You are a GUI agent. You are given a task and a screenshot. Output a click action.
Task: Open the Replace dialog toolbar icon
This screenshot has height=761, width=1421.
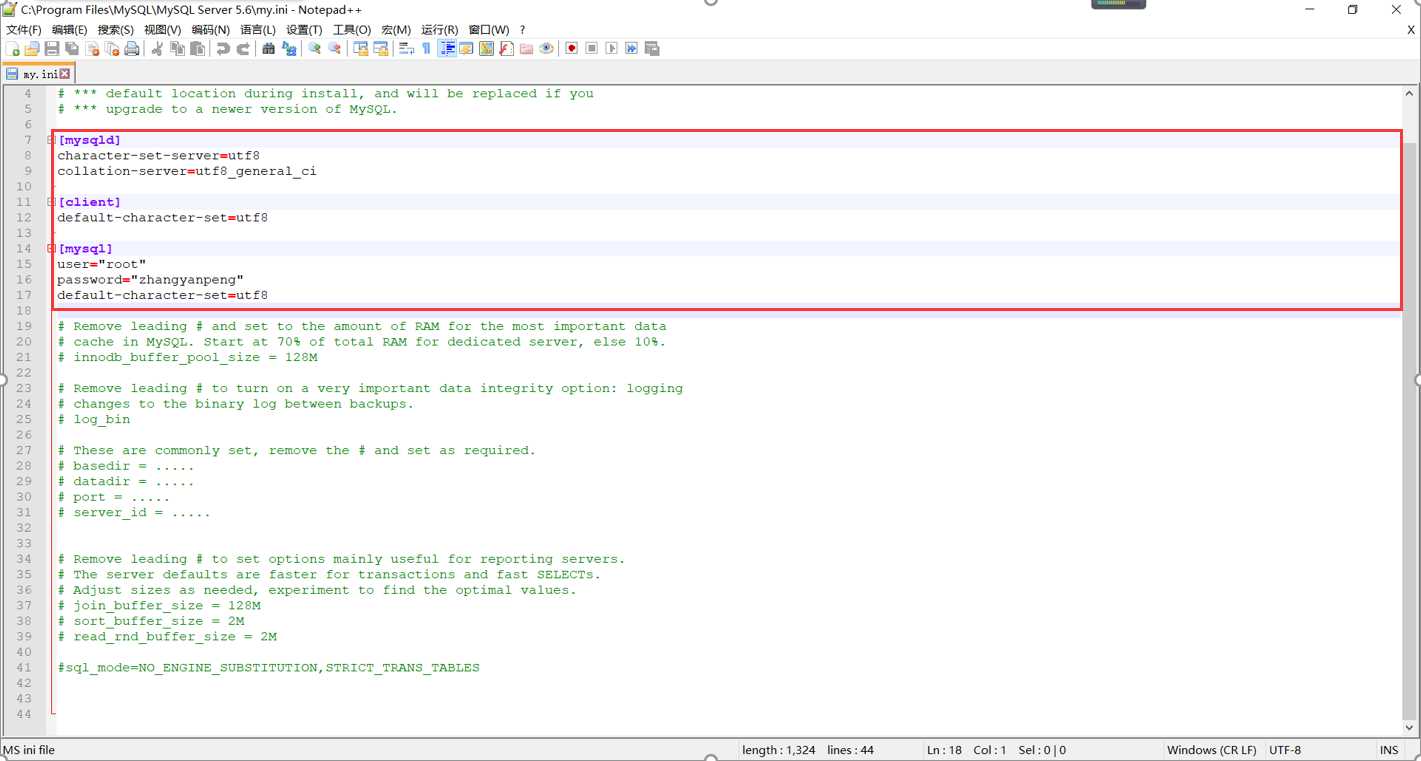289,48
